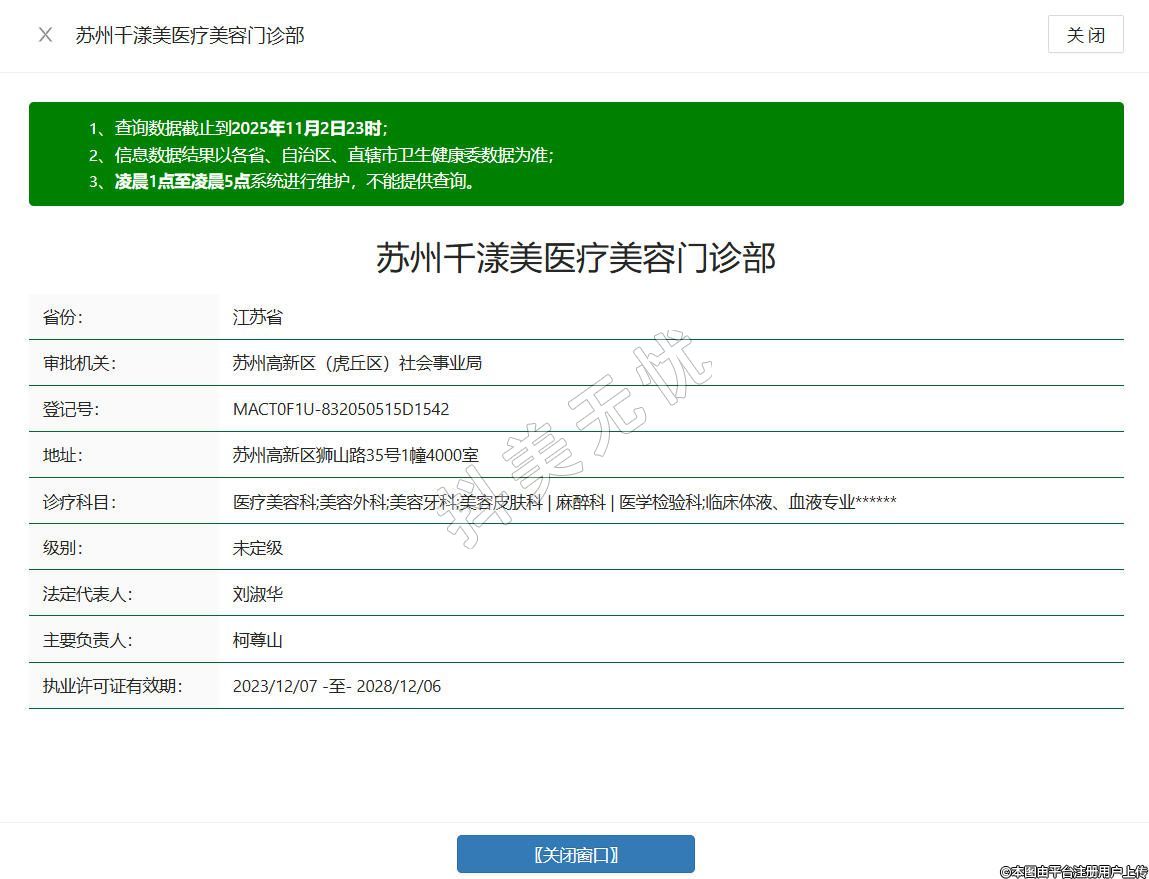Select main person in charge 柯尊山
Viewport: 1149px width, 879px height.
pos(258,640)
